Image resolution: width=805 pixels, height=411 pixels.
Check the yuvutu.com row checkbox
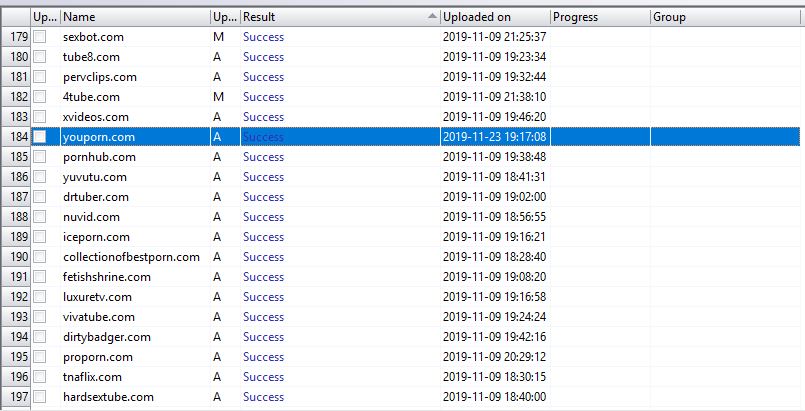coord(40,177)
